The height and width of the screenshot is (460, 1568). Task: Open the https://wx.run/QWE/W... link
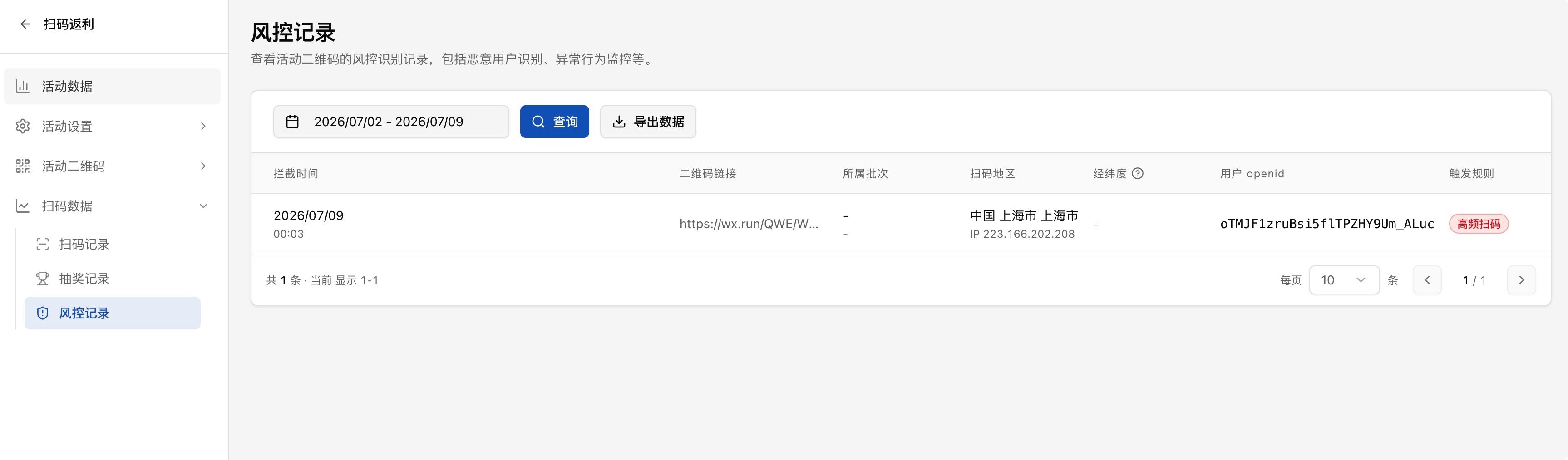click(x=749, y=224)
